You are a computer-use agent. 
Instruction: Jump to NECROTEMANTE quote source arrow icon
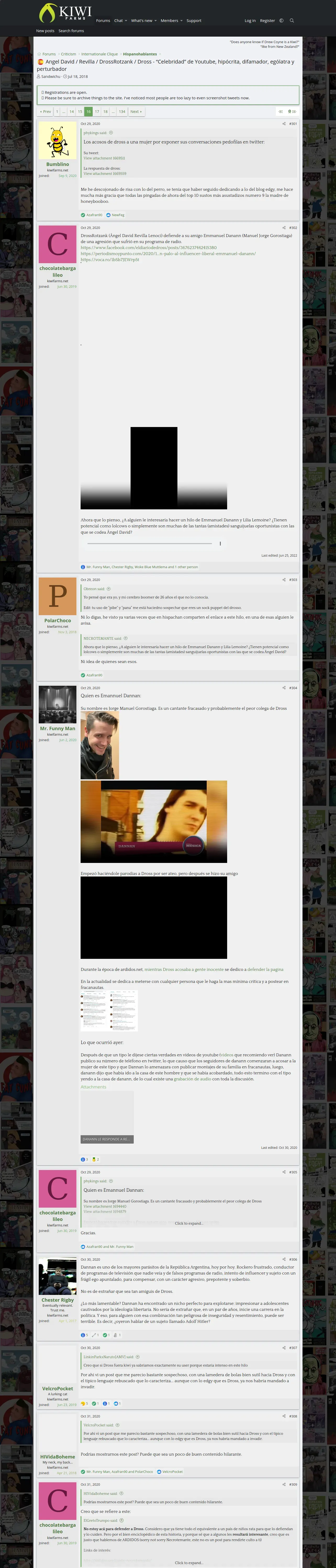click(x=126, y=638)
